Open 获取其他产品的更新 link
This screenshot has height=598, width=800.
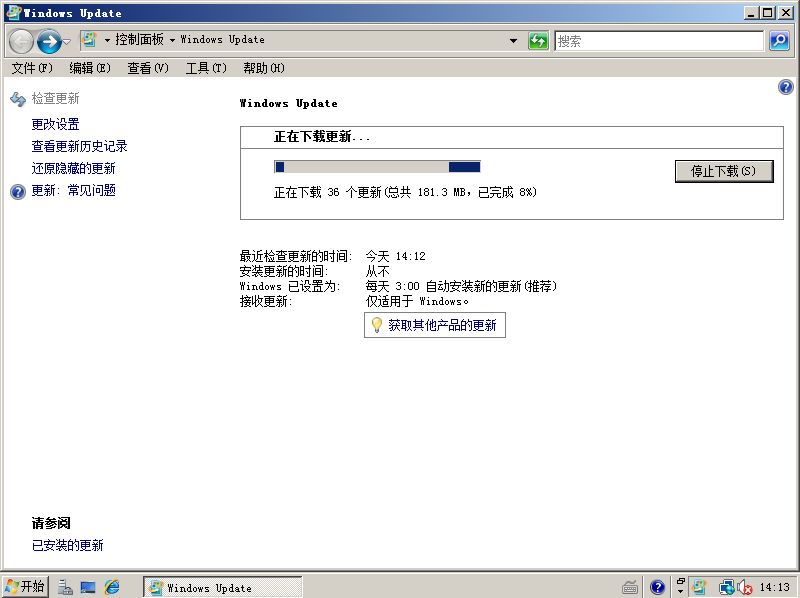442,325
